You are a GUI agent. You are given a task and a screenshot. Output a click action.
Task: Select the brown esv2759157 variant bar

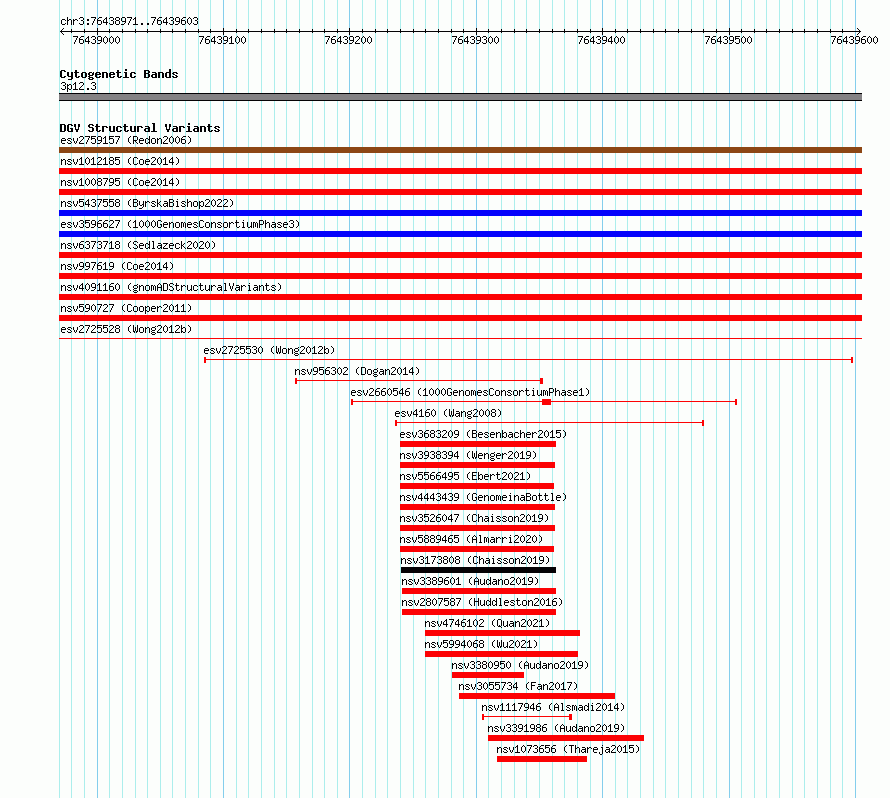point(460,150)
